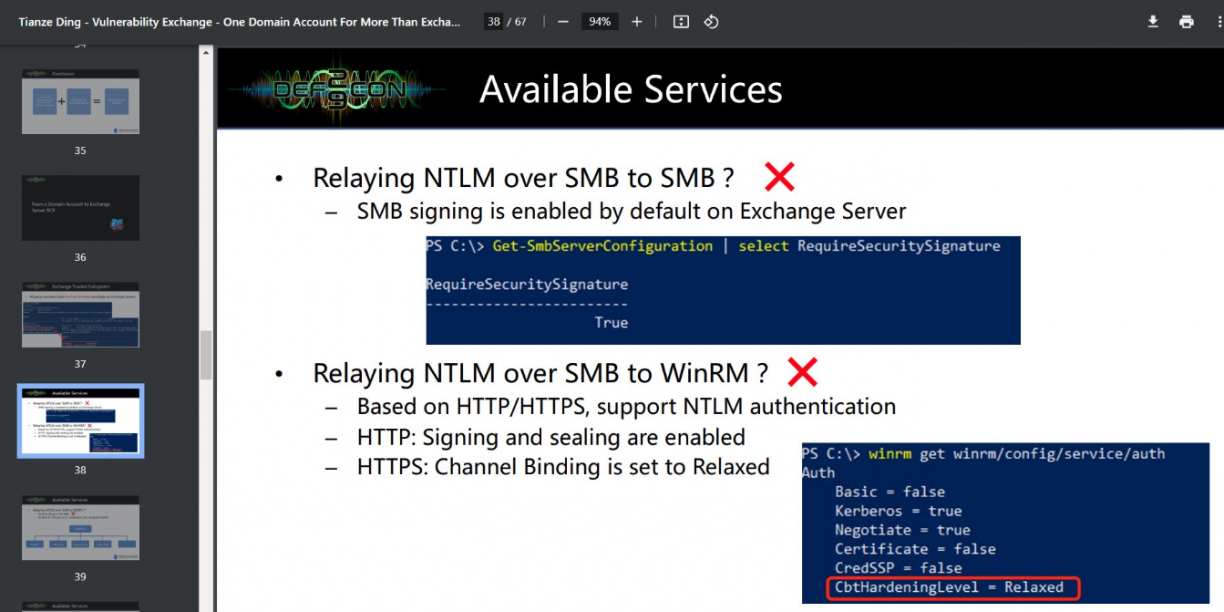This screenshot has height=612, width=1224.
Task: Click the Get-SmbServerConfiguration PowerShell screenshot
Action: pos(722,290)
